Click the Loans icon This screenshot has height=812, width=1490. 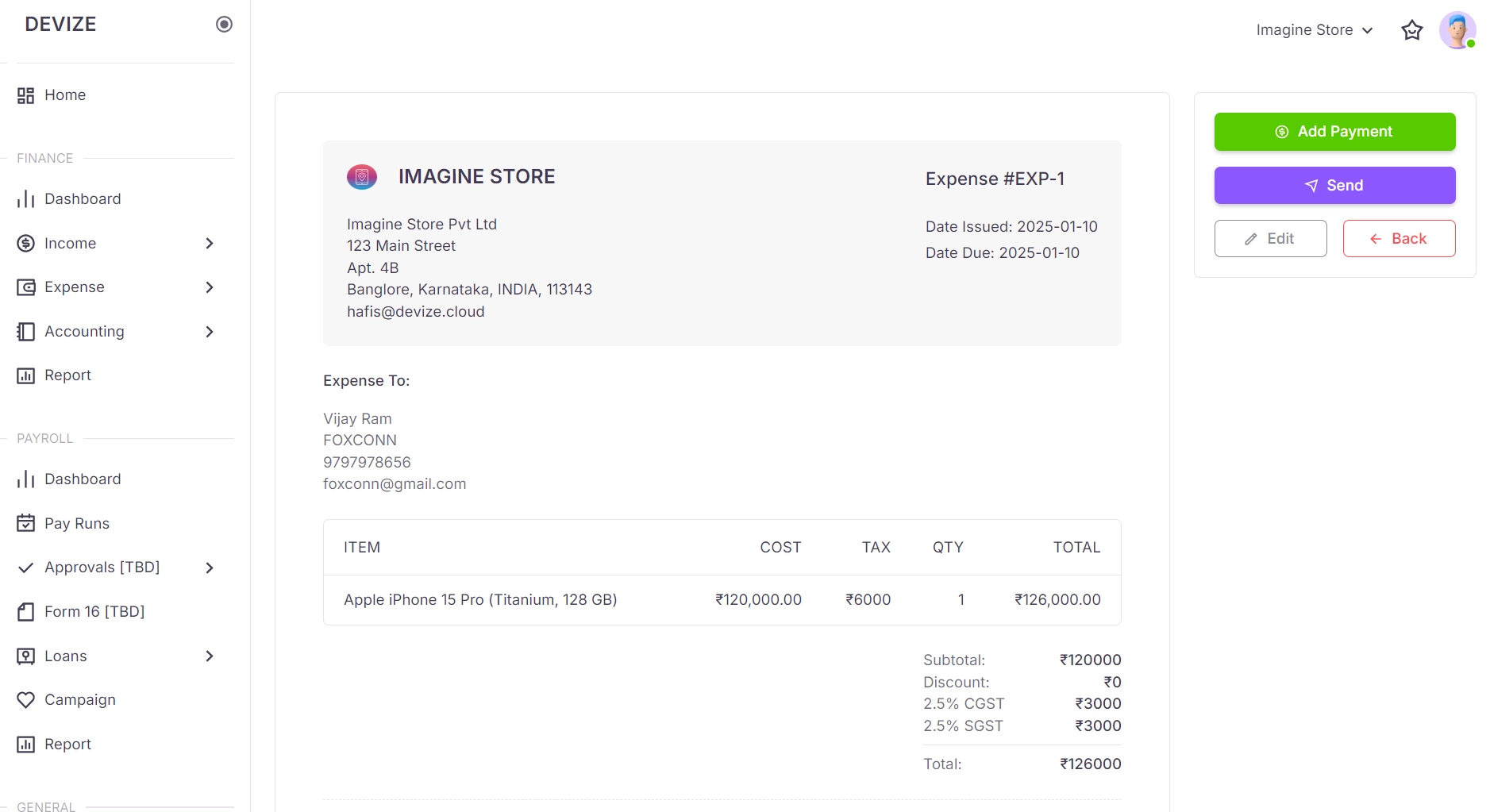[26, 656]
